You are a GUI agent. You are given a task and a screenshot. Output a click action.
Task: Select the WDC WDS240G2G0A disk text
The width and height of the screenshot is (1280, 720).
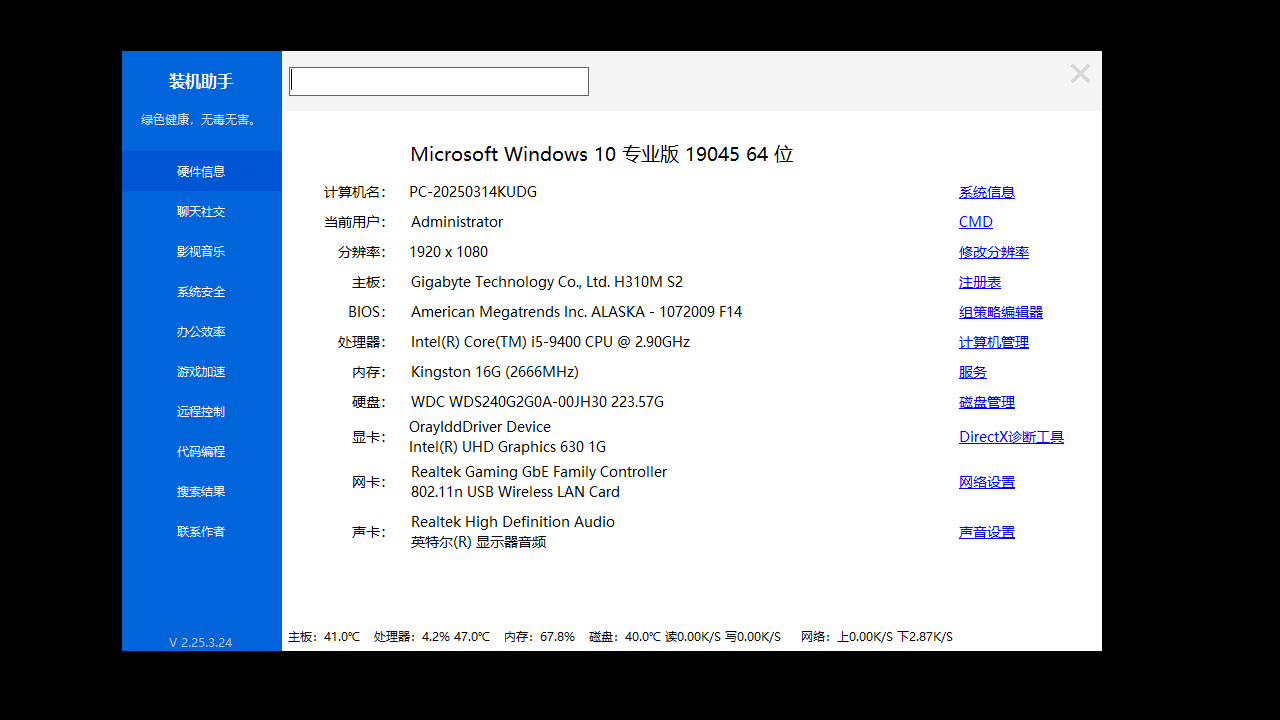coord(537,402)
